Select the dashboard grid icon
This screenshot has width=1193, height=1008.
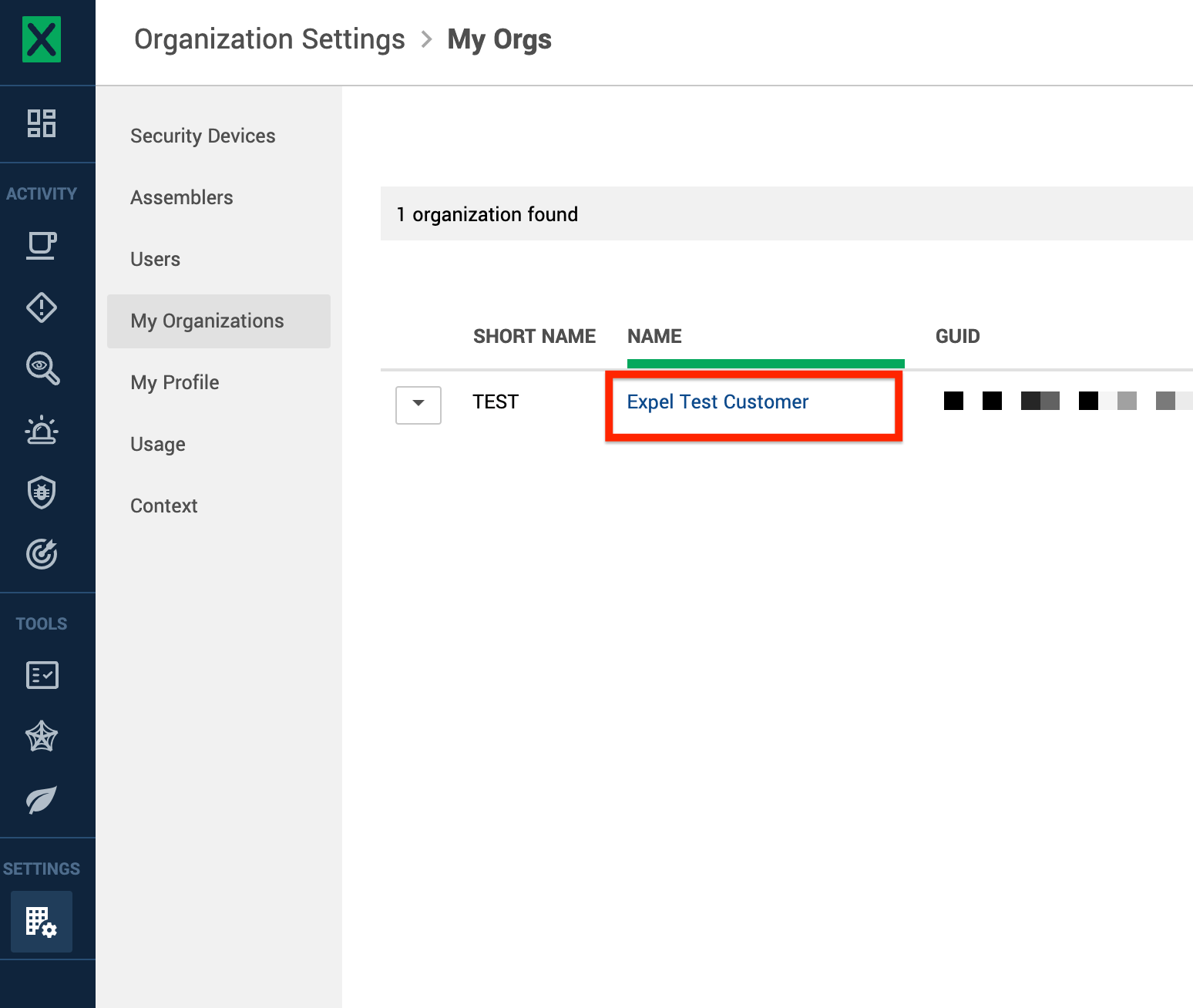42,123
